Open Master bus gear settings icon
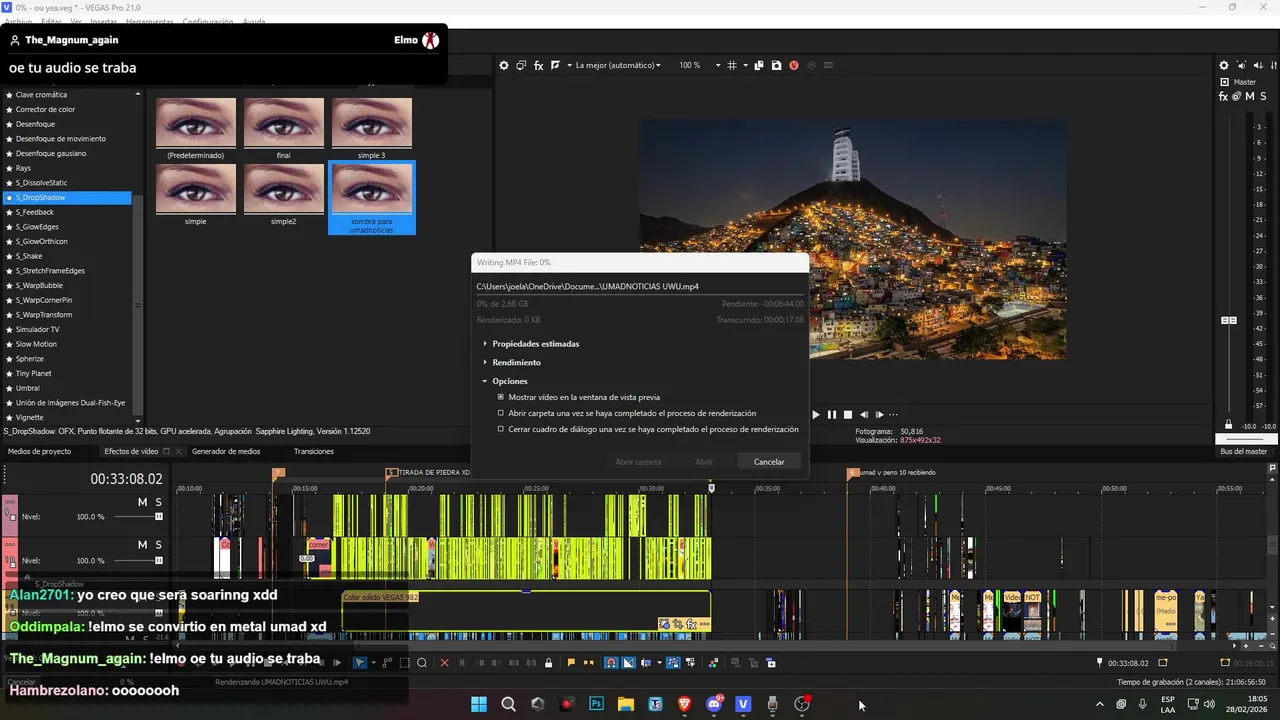Viewport: 1280px width, 720px height. [x=1224, y=65]
